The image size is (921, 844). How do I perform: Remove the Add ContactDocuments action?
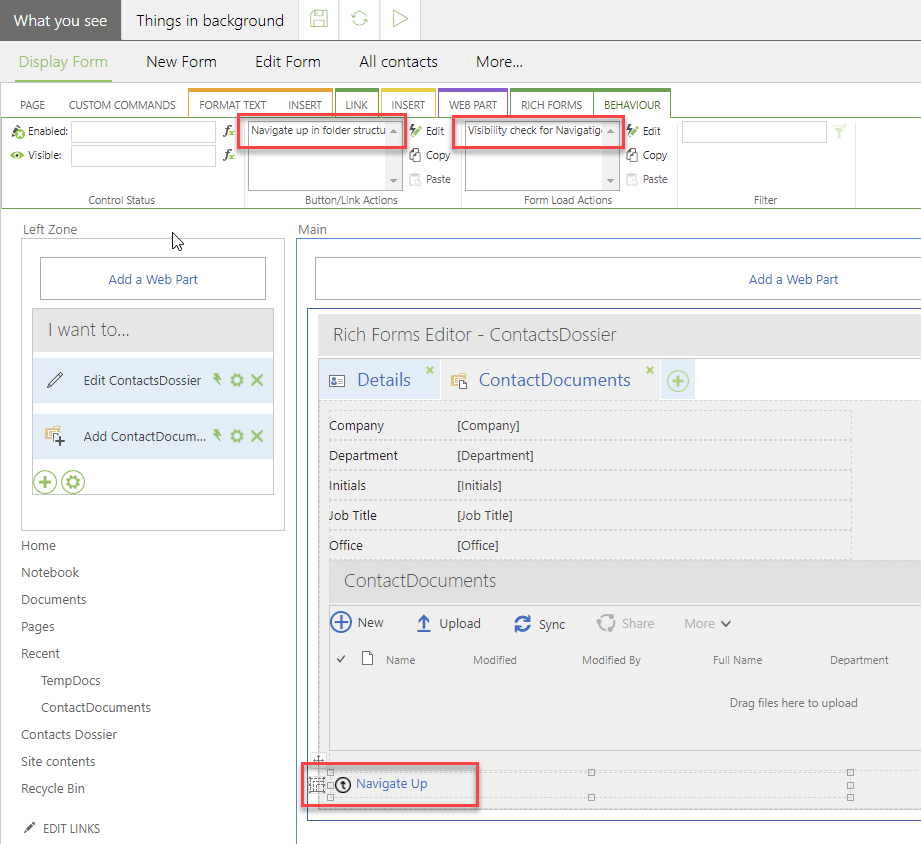tap(257, 436)
